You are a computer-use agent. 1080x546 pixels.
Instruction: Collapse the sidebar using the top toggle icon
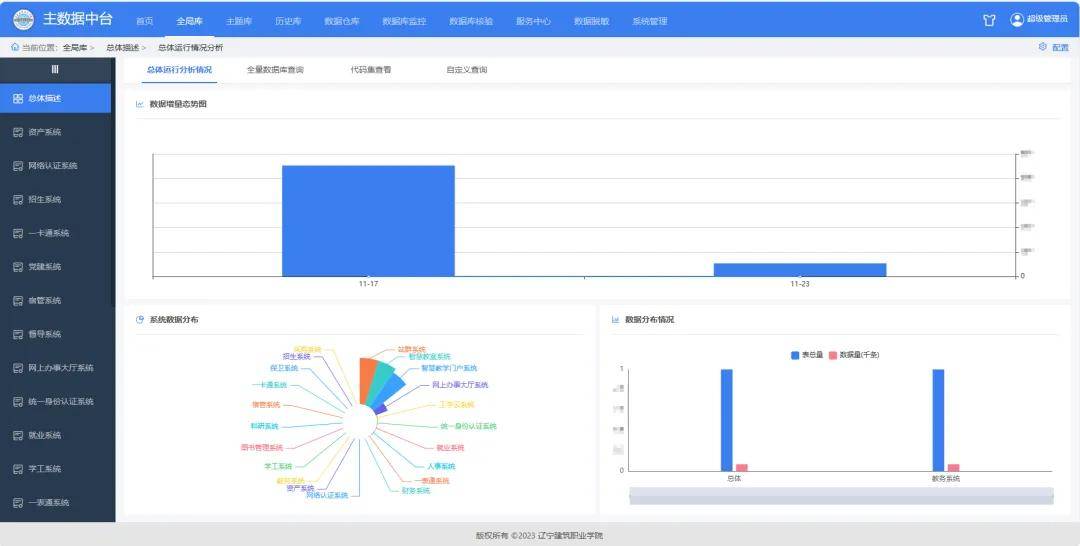(x=55, y=69)
